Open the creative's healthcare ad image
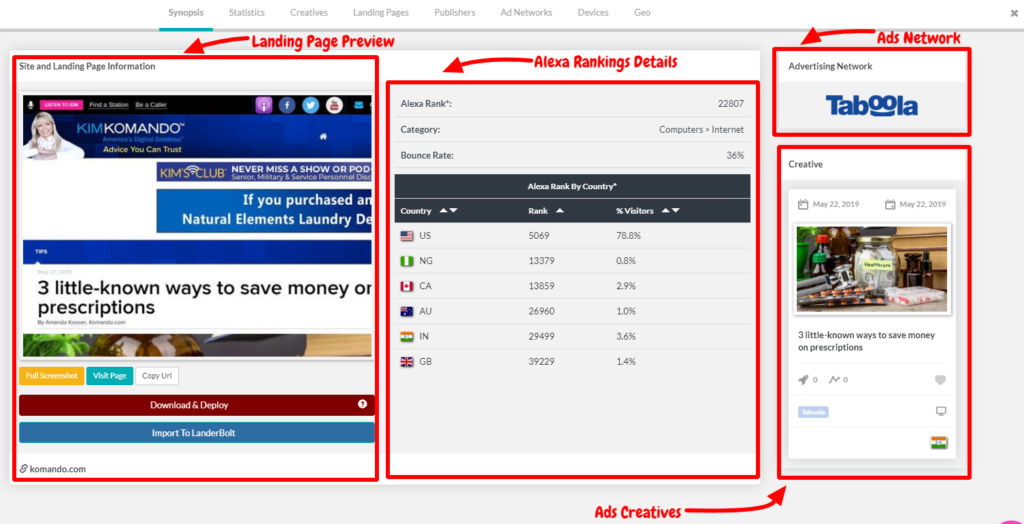Image resolution: width=1024 pixels, height=524 pixels. 872,270
